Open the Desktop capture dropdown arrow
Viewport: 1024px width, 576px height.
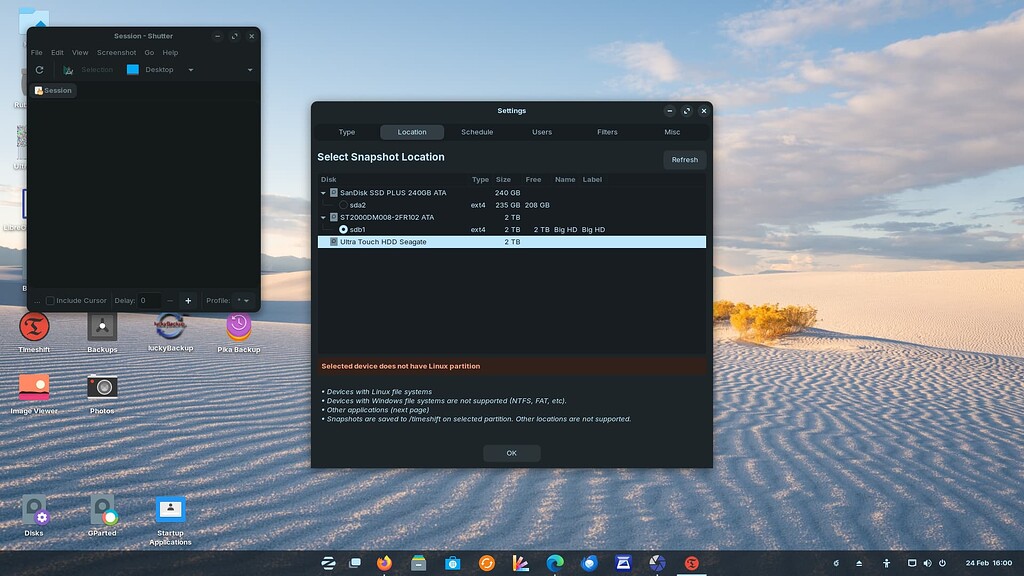(x=191, y=70)
